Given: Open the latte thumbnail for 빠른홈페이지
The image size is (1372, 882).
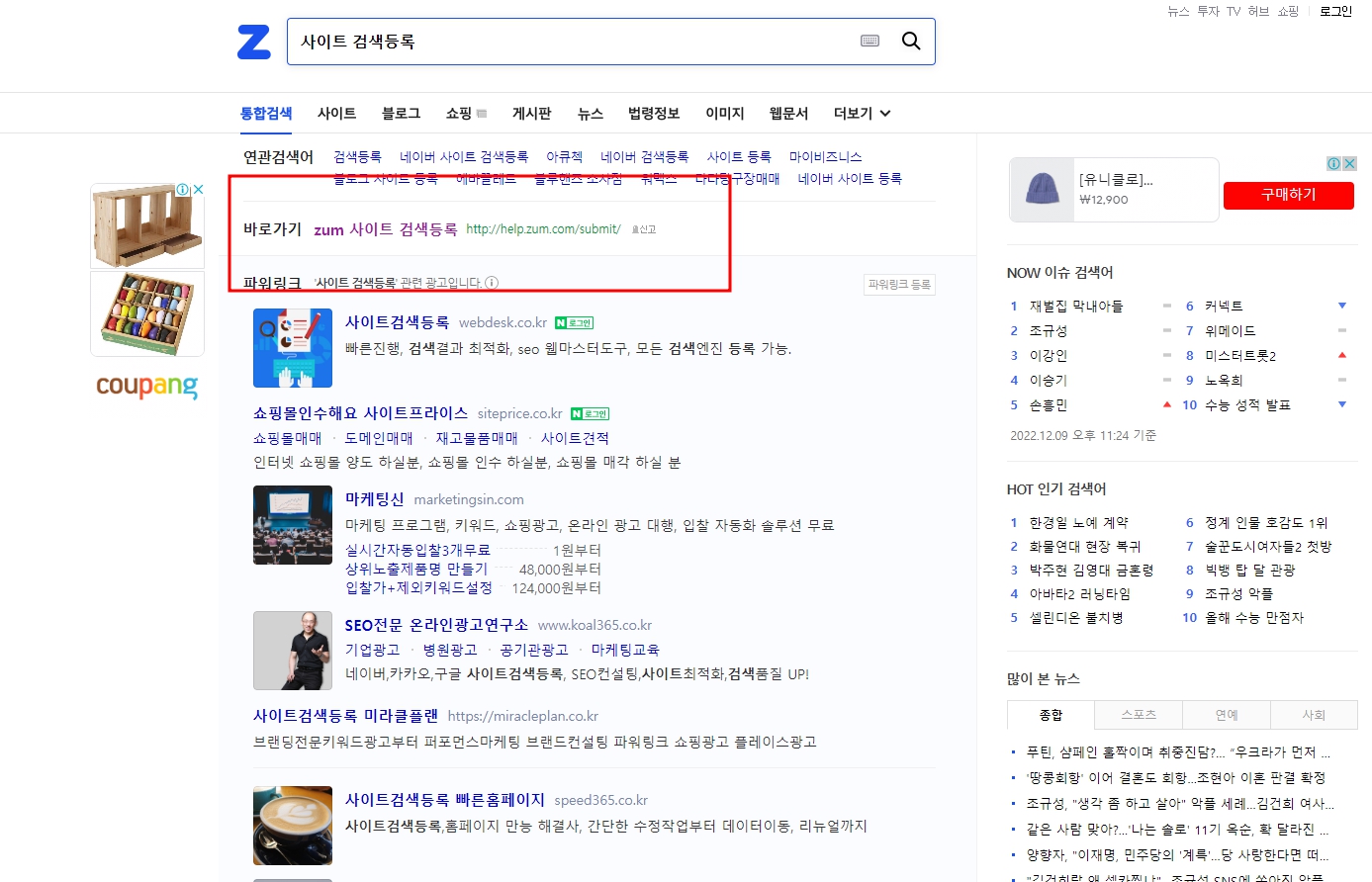Looking at the screenshot, I should coord(293,826).
